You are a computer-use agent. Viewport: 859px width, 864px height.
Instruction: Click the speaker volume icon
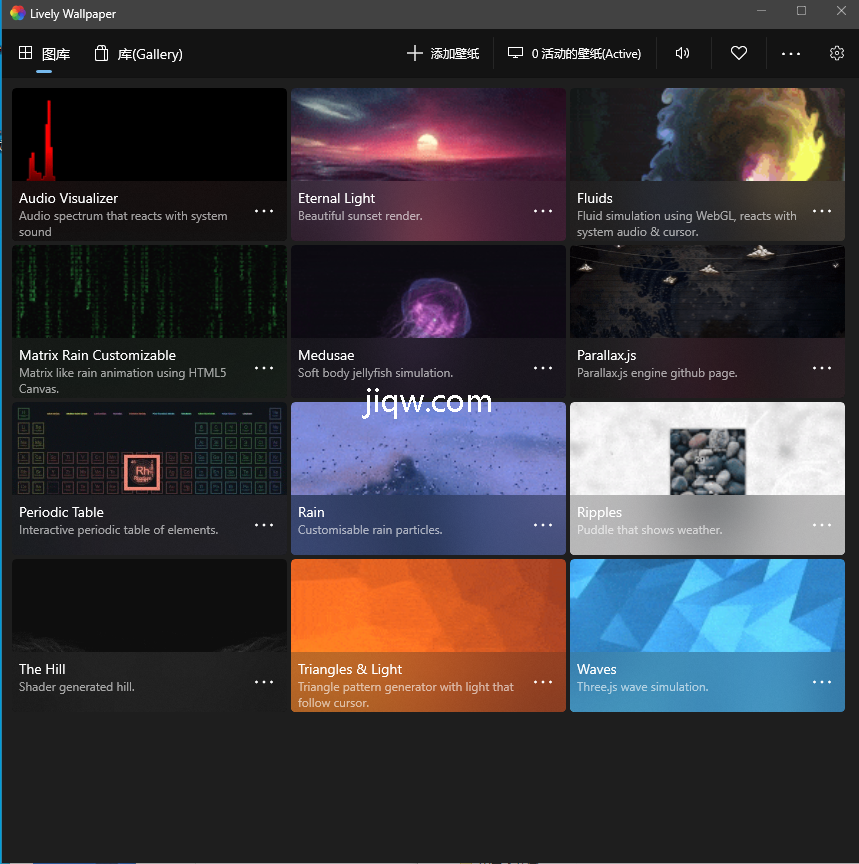(682, 53)
